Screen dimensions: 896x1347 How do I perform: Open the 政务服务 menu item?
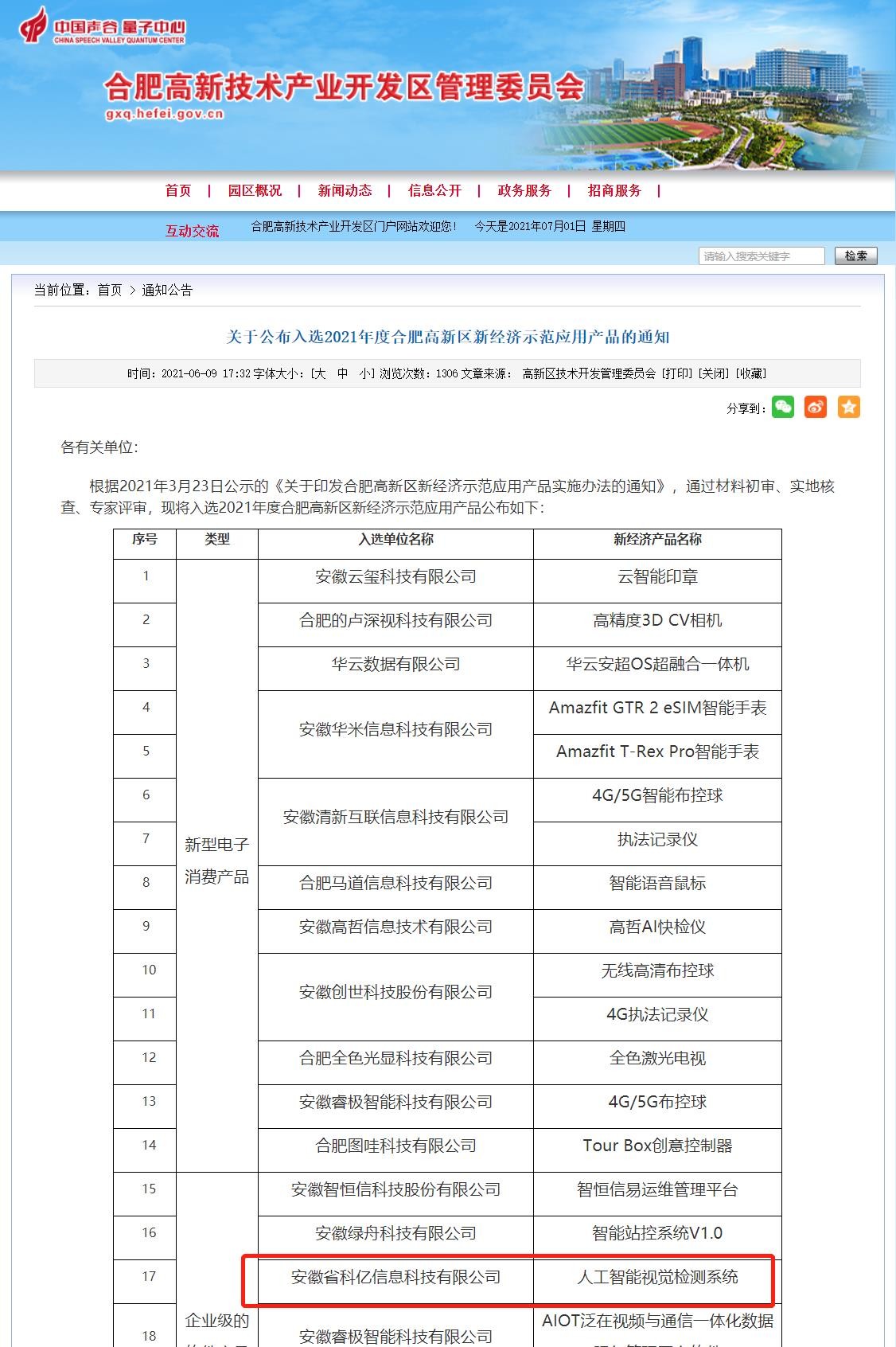(524, 190)
